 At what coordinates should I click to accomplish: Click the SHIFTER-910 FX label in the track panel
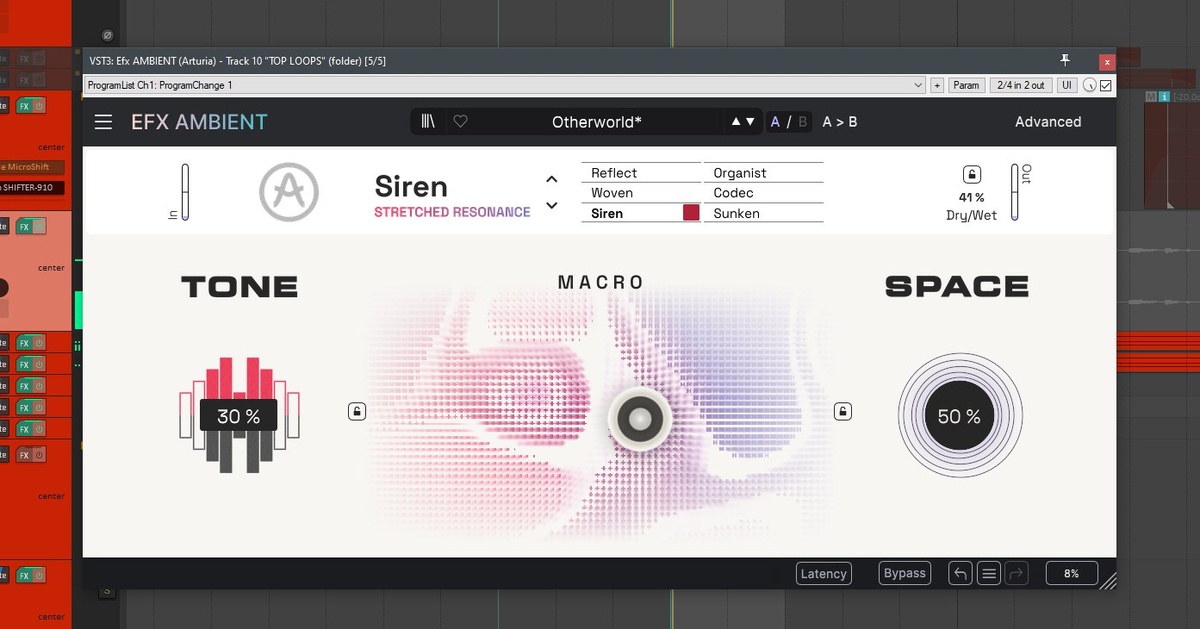(33, 187)
